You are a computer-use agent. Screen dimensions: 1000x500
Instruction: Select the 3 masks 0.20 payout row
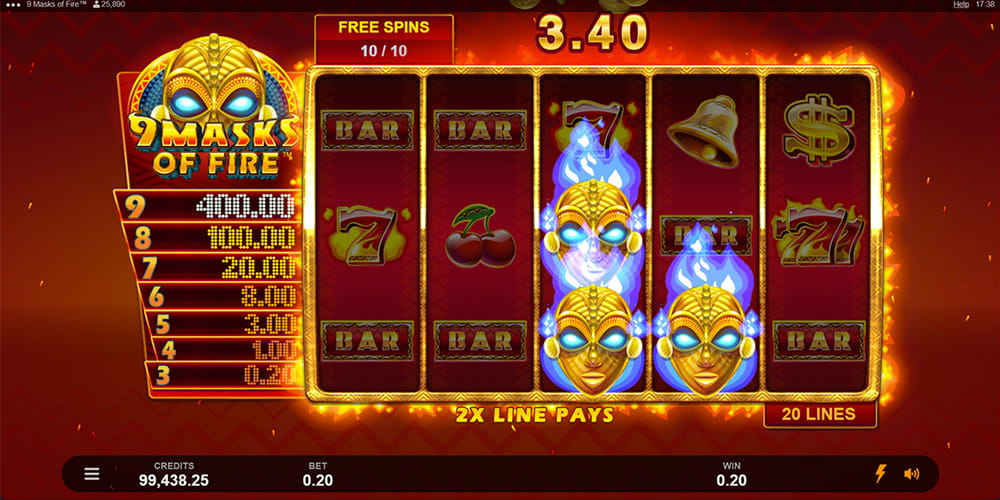click(223, 374)
